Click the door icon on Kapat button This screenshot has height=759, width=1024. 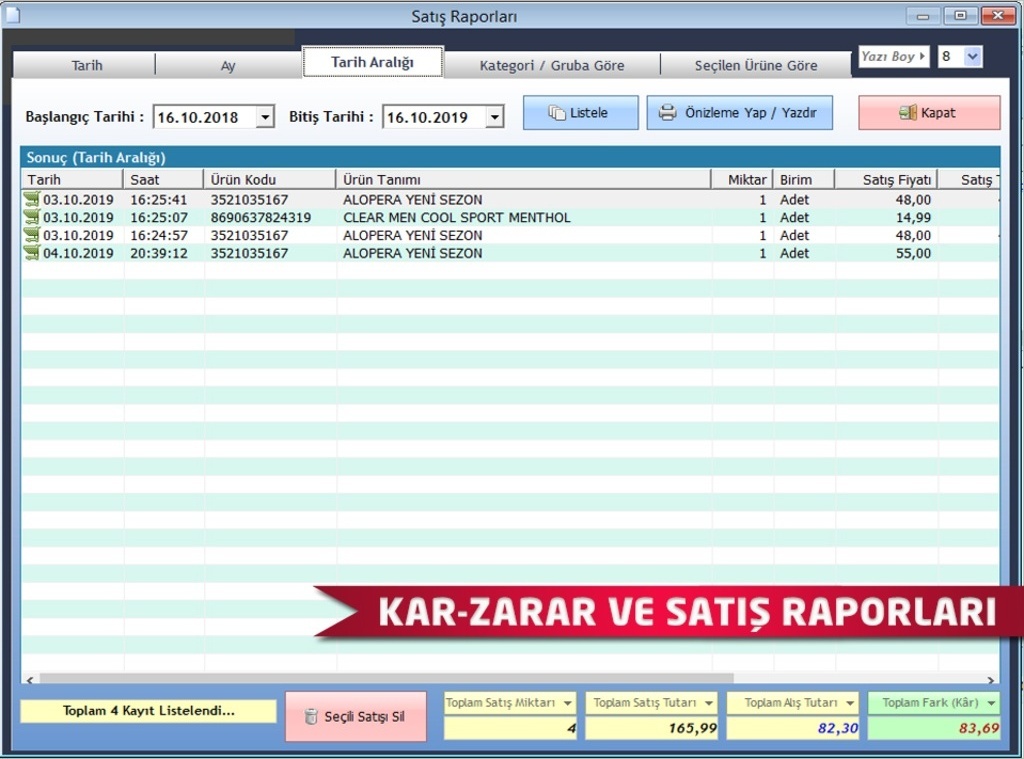coord(907,112)
